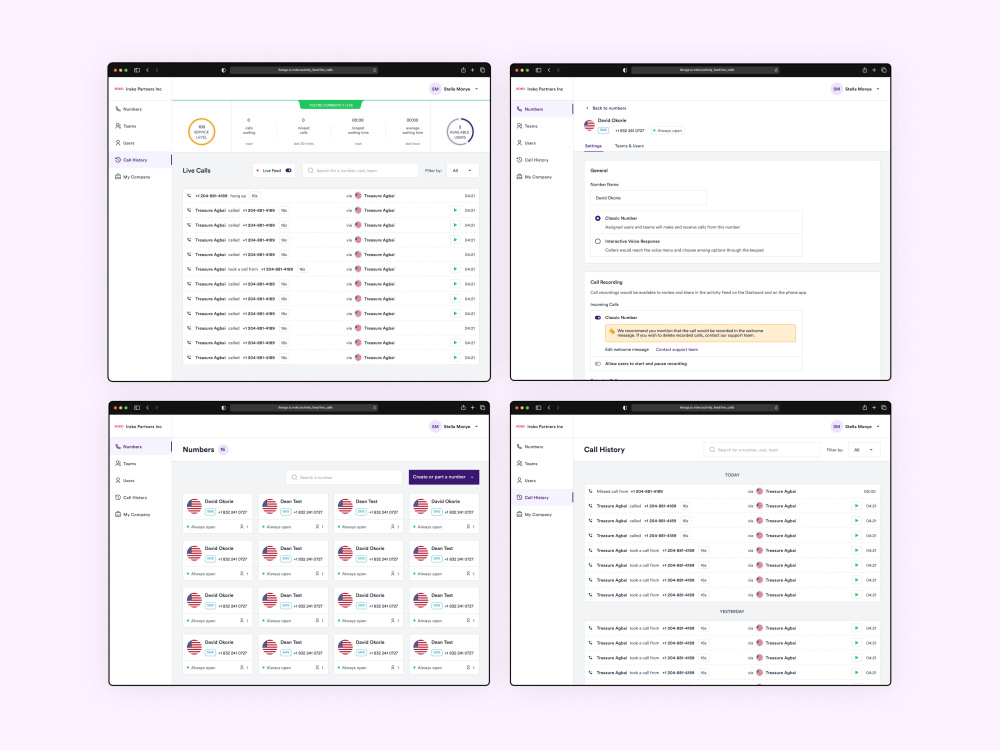Click the Iroko Partners Inc logo in Call History window
The width and height of the screenshot is (1000, 750).
(539, 427)
